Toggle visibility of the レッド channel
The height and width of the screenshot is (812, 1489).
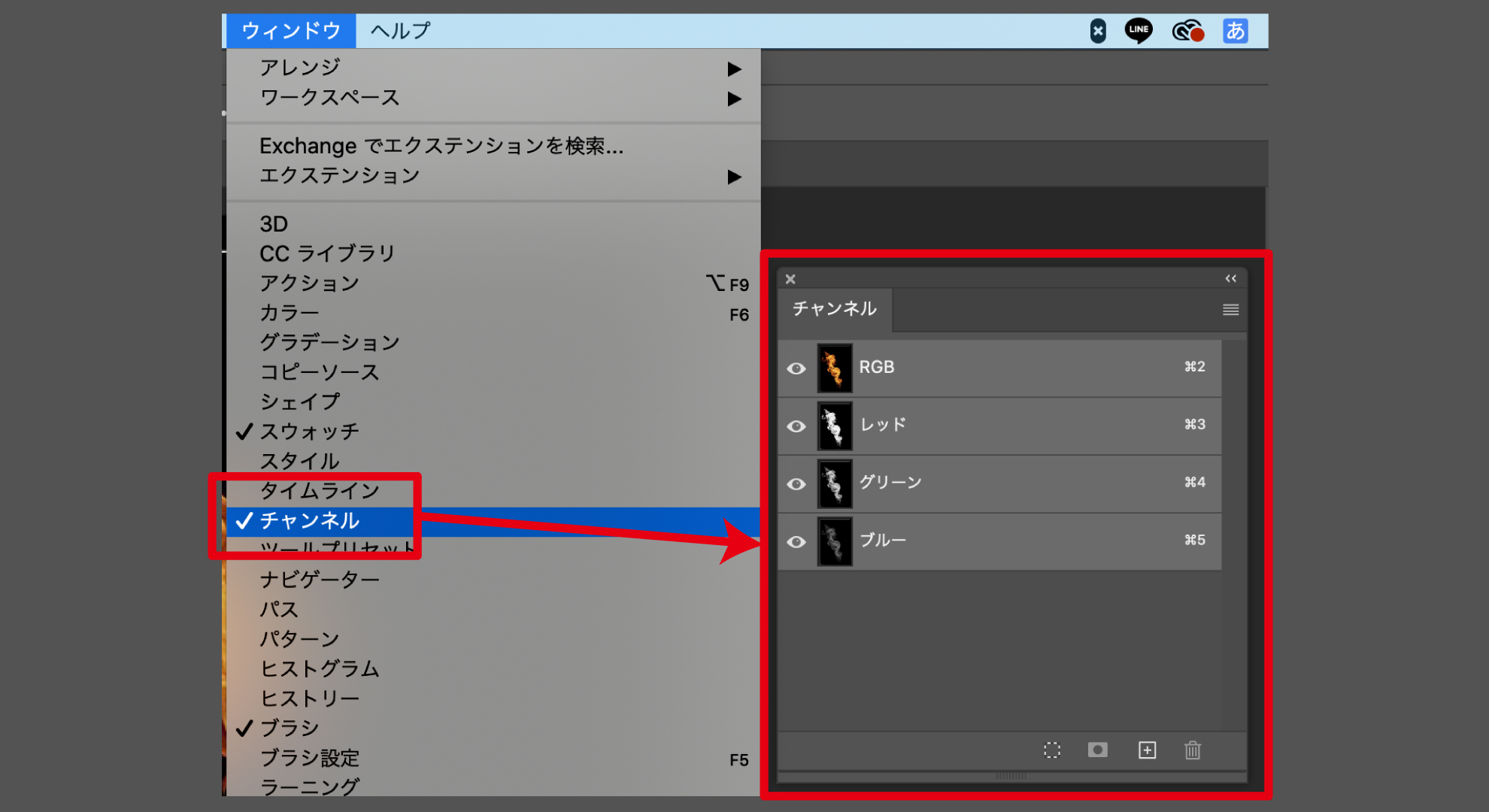coord(796,426)
